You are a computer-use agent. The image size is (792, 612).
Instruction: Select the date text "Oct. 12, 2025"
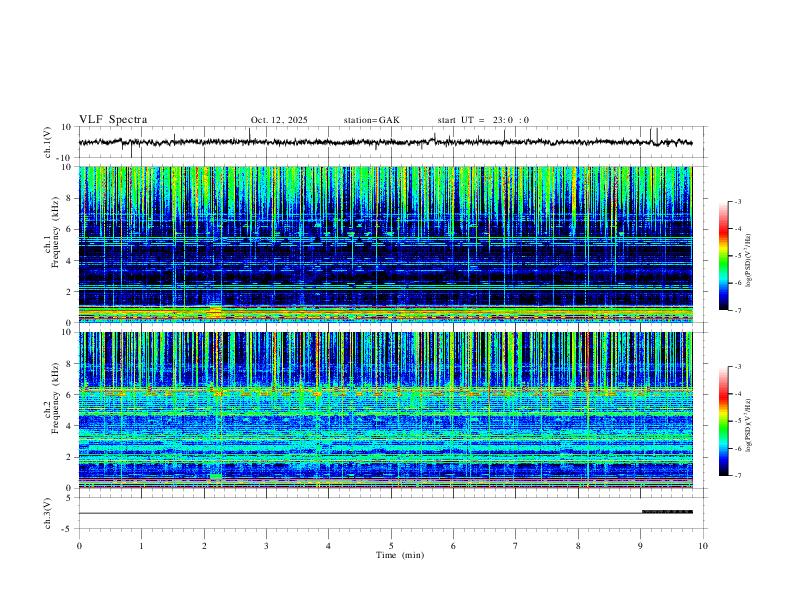coord(279,120)
